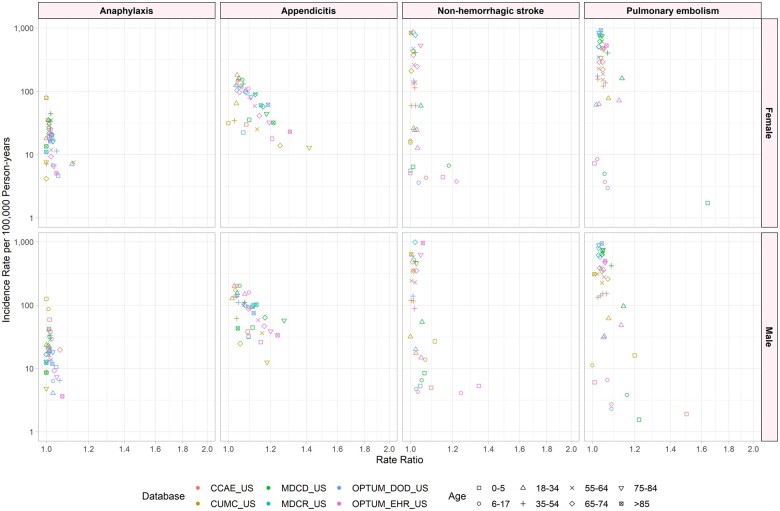Viewport: 780px width, 511px height.
Task: Click the '1,000' y-axis tick in Female row
Action: pos(24,28)
